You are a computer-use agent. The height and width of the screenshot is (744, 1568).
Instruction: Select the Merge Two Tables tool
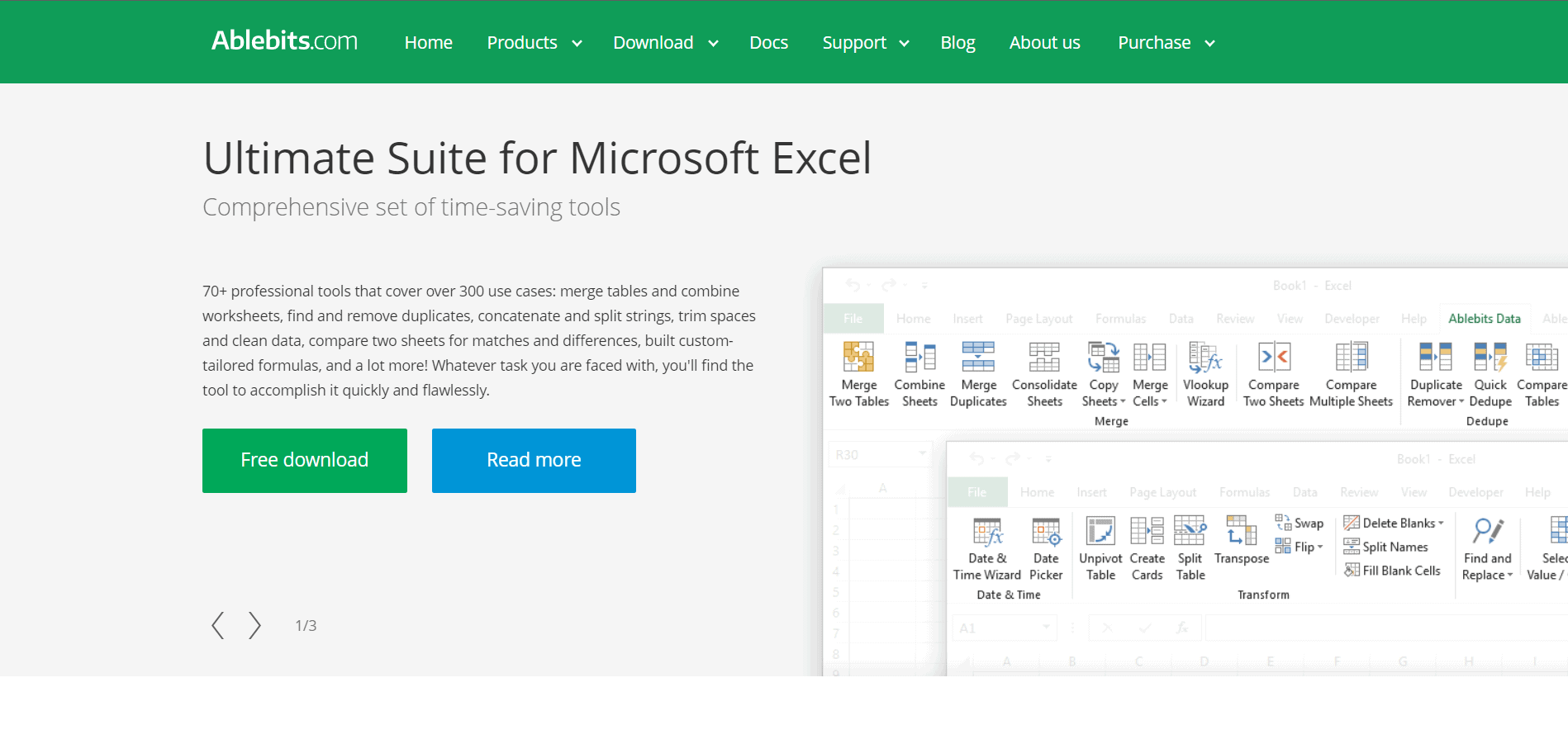tap(858, 373)
